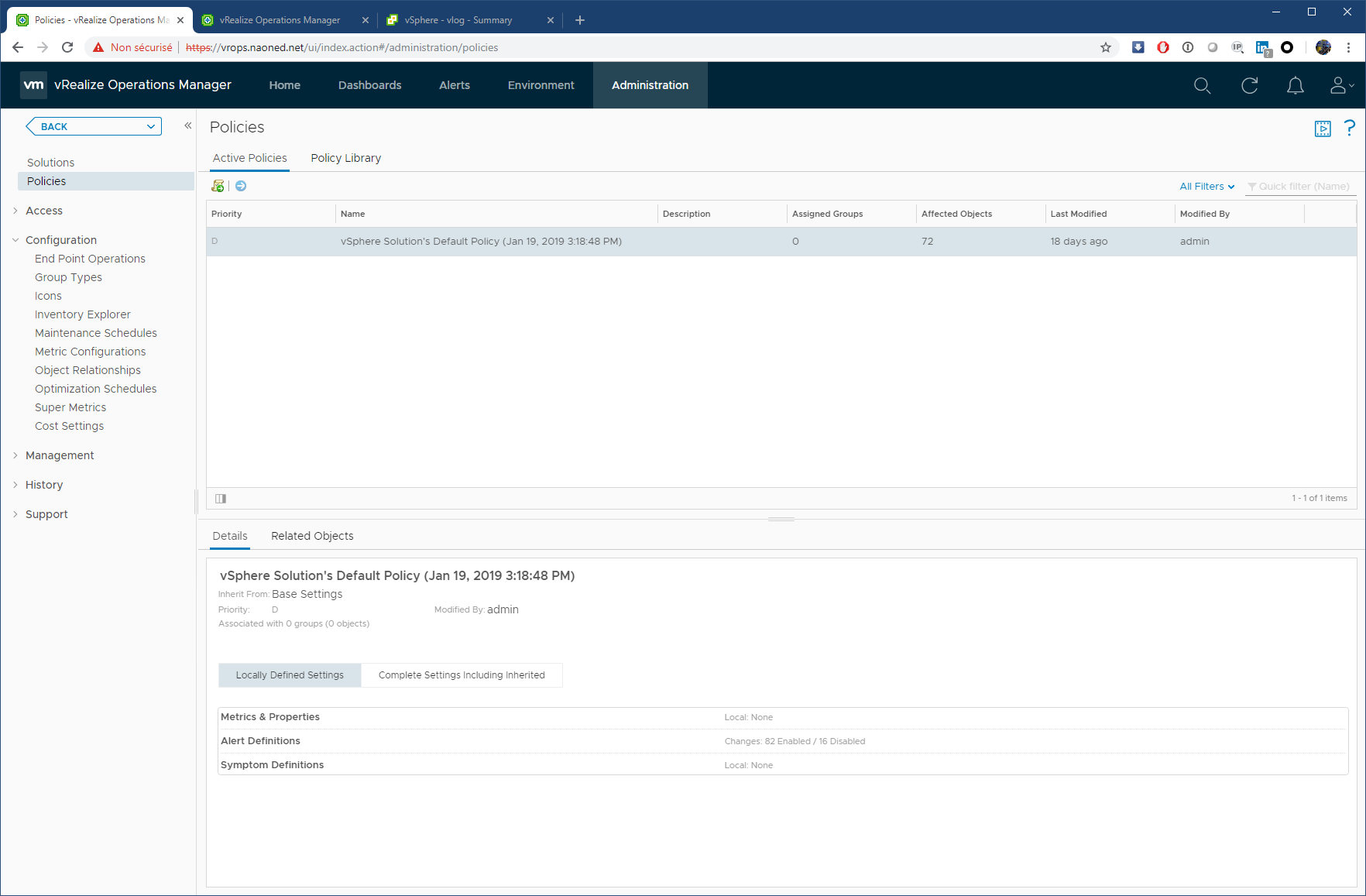
Task: Sort by the Affected Objects column header
Action: 980,214
